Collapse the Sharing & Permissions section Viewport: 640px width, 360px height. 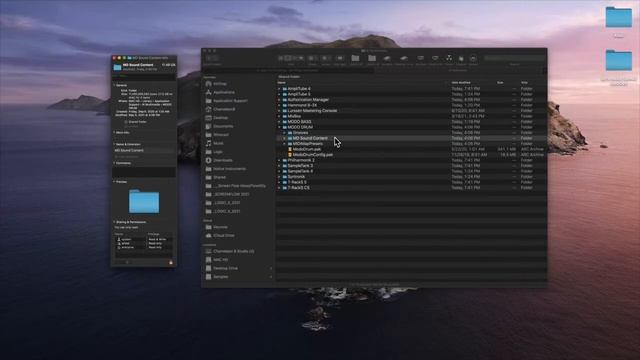[x=114, y=222]
